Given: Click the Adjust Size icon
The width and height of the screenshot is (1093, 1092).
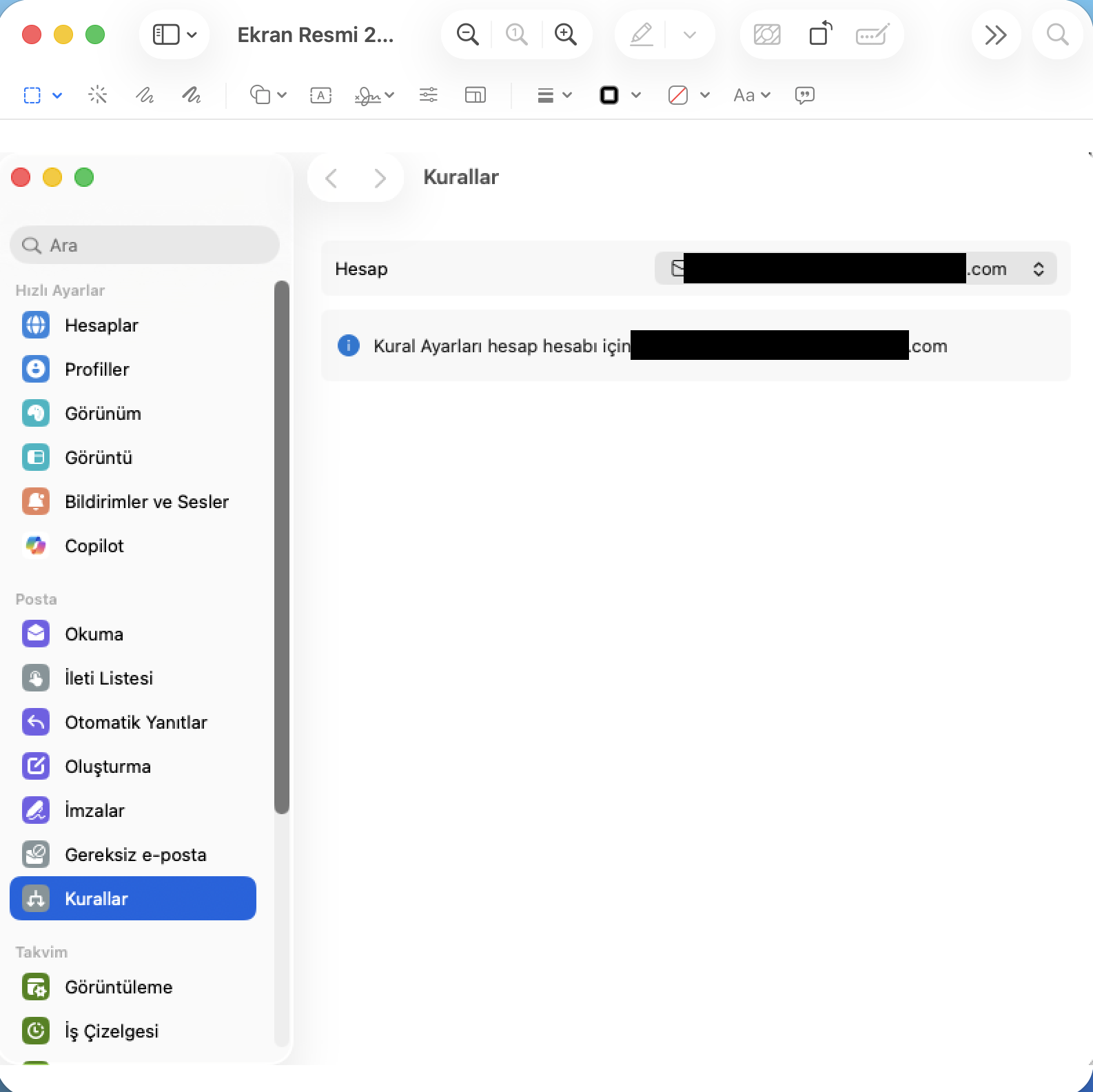Looking at the screenshot, I should 476,95.
